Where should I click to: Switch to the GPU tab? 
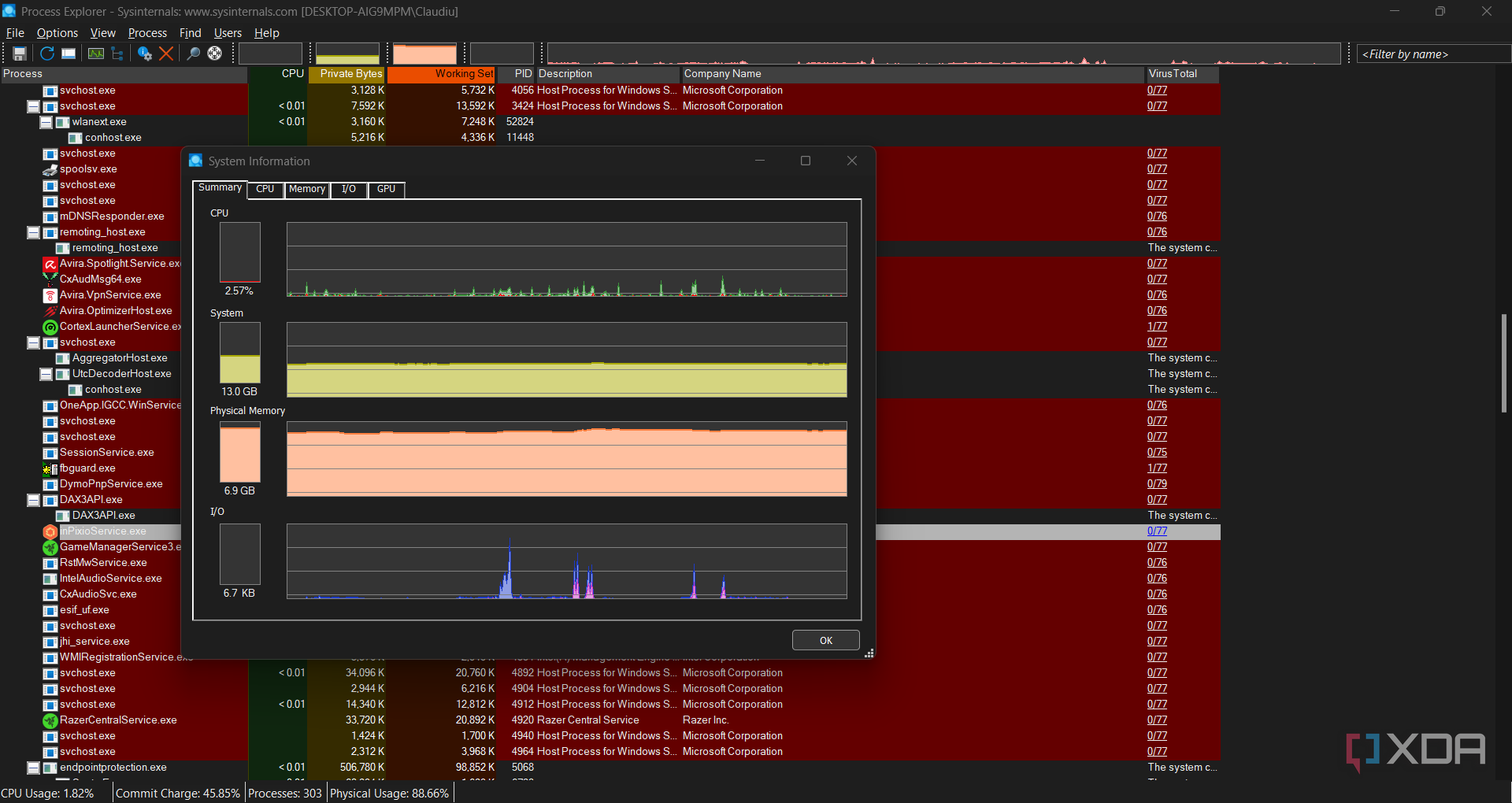tap(386, 189)
